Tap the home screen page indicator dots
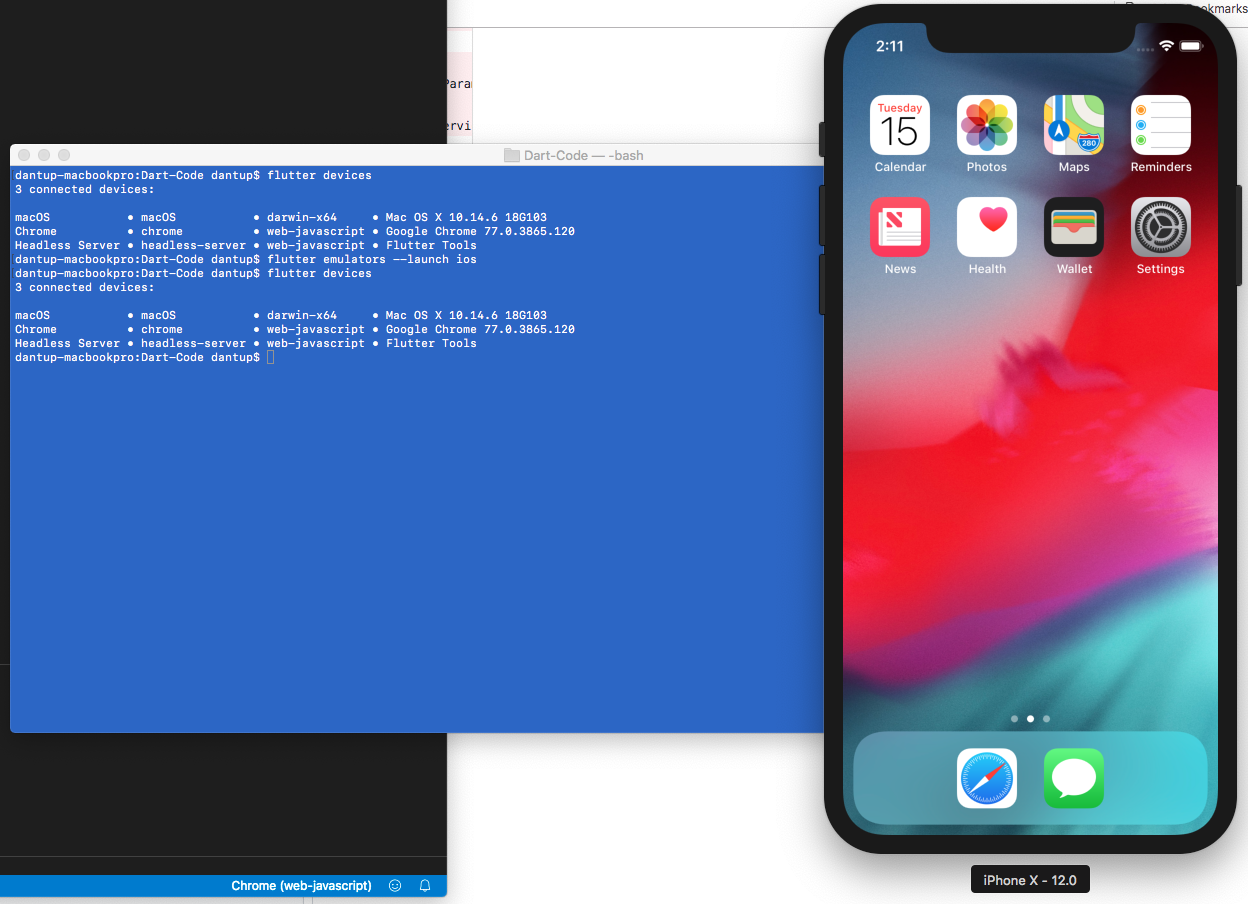 tap(1030, 719)
